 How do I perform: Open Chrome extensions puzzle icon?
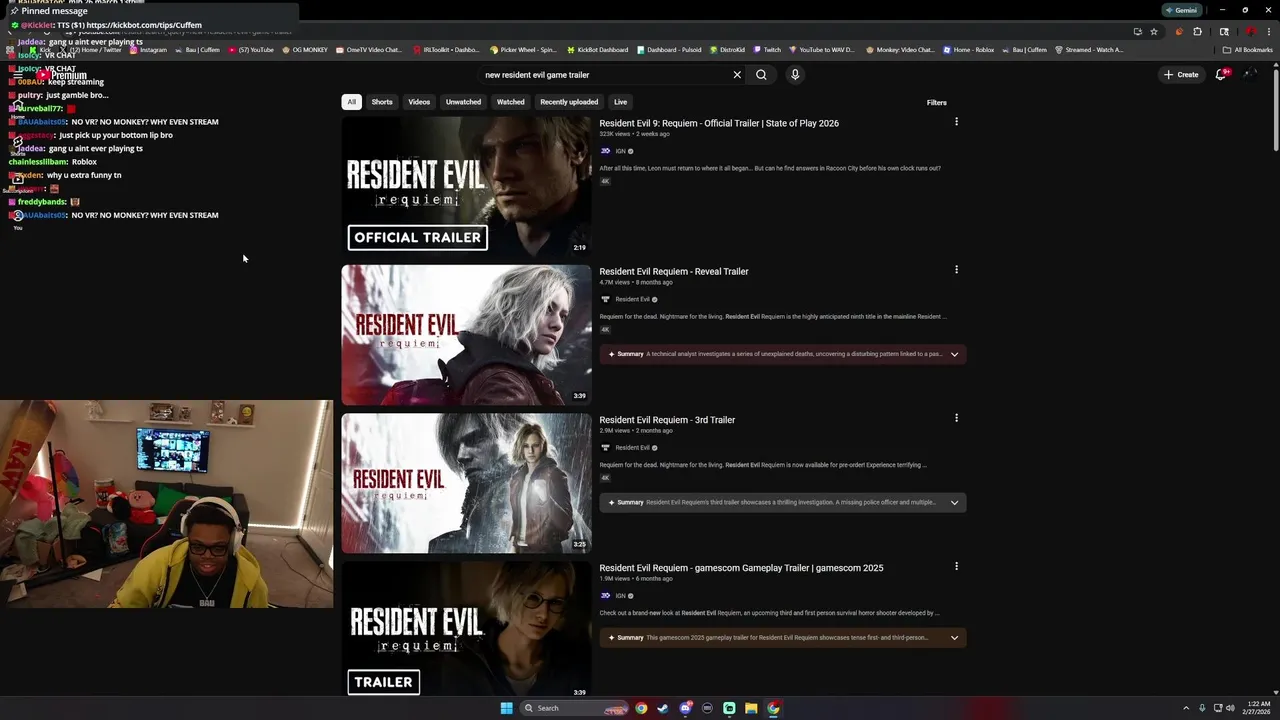pos(1198,31)
